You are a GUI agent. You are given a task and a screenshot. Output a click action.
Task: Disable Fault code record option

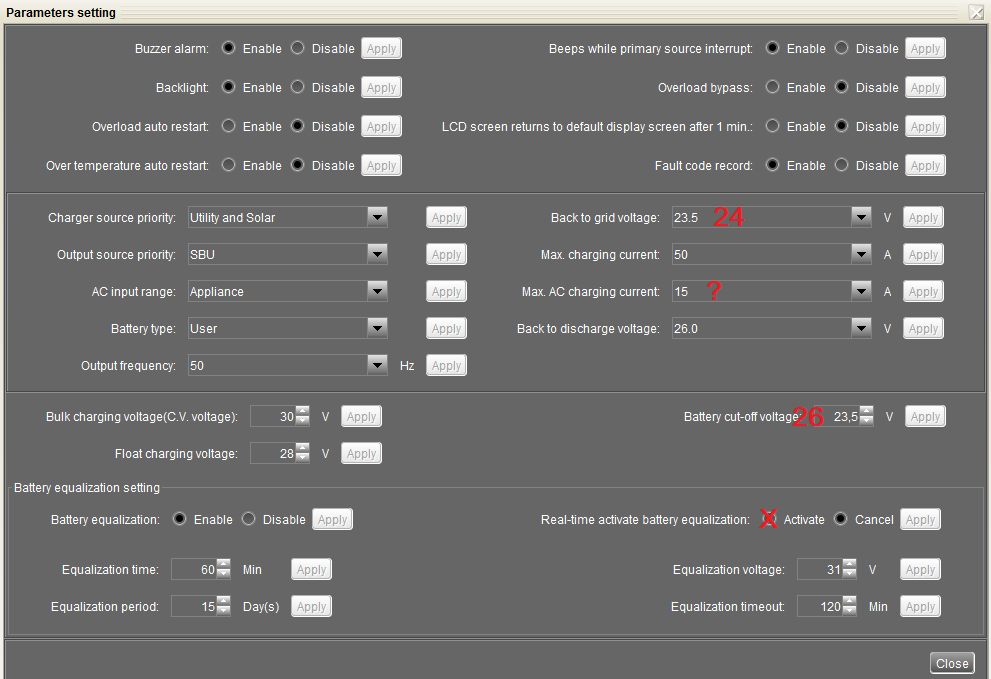pyautogui.click(x=842, y=166)
